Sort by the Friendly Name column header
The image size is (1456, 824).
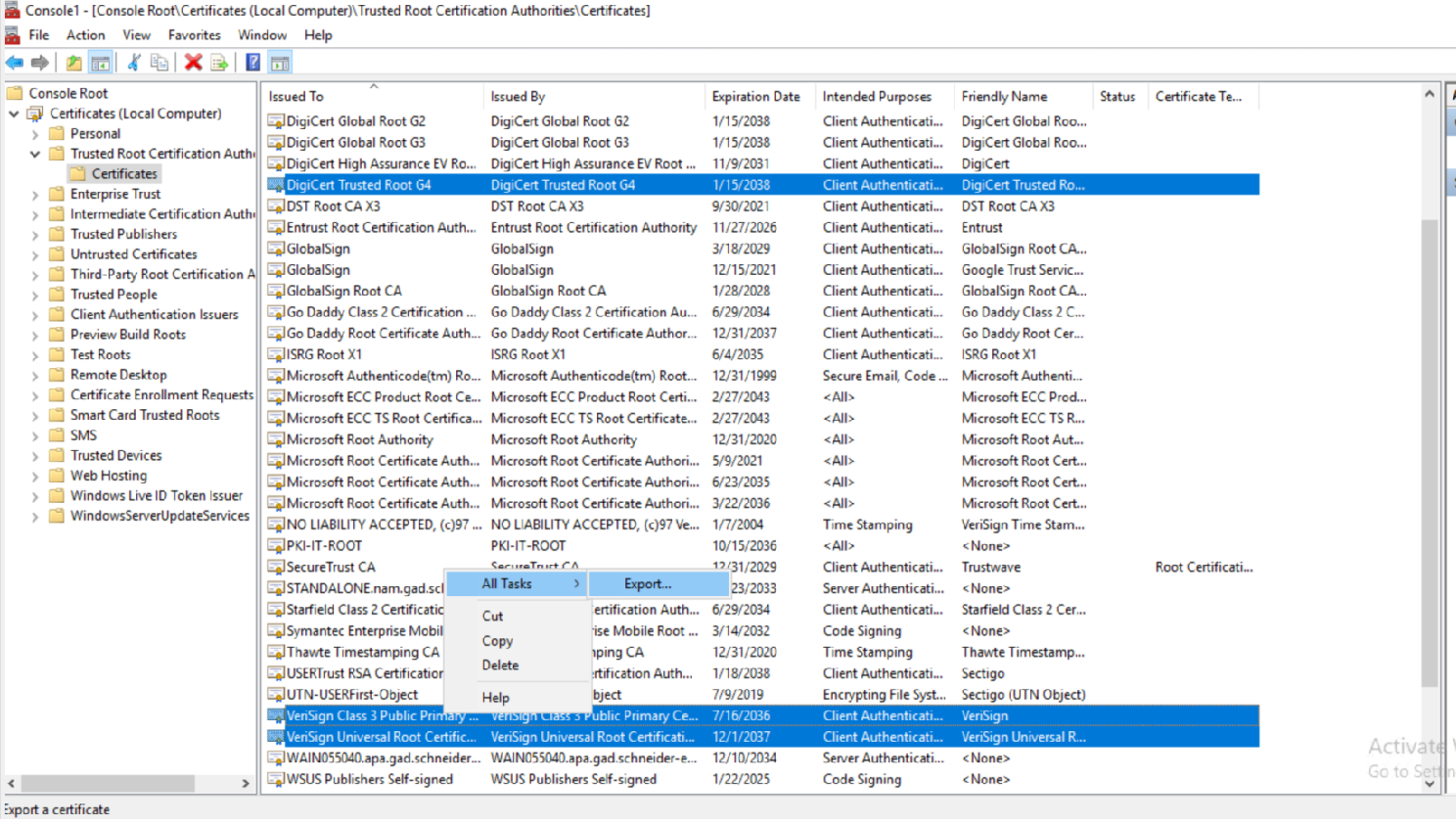(x=1024, y=96)
